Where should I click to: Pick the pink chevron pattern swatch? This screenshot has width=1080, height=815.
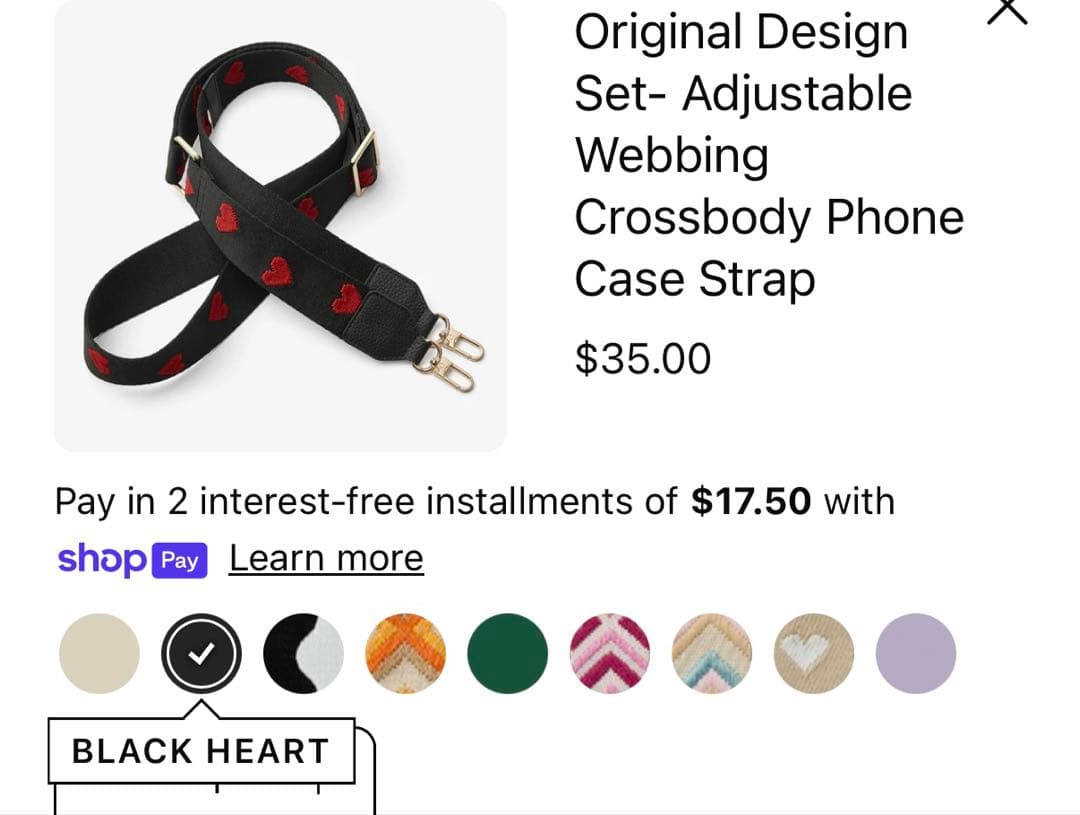(610, 653)
